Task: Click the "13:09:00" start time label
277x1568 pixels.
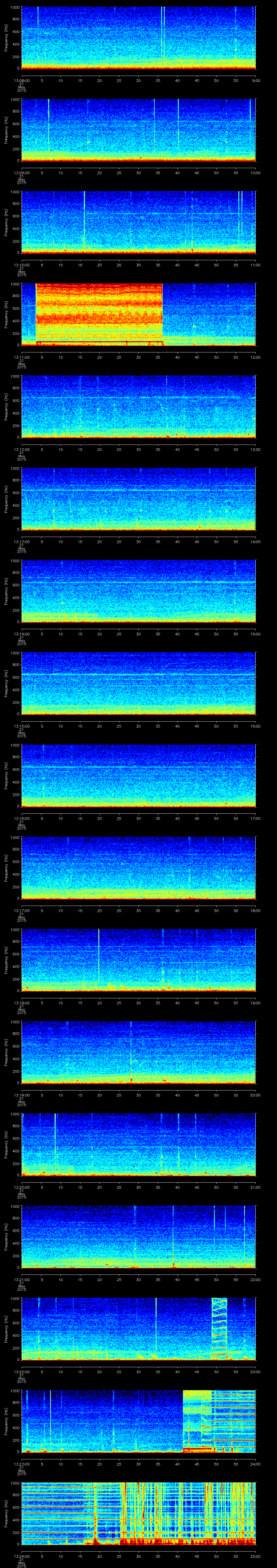Action: point(21,173)
